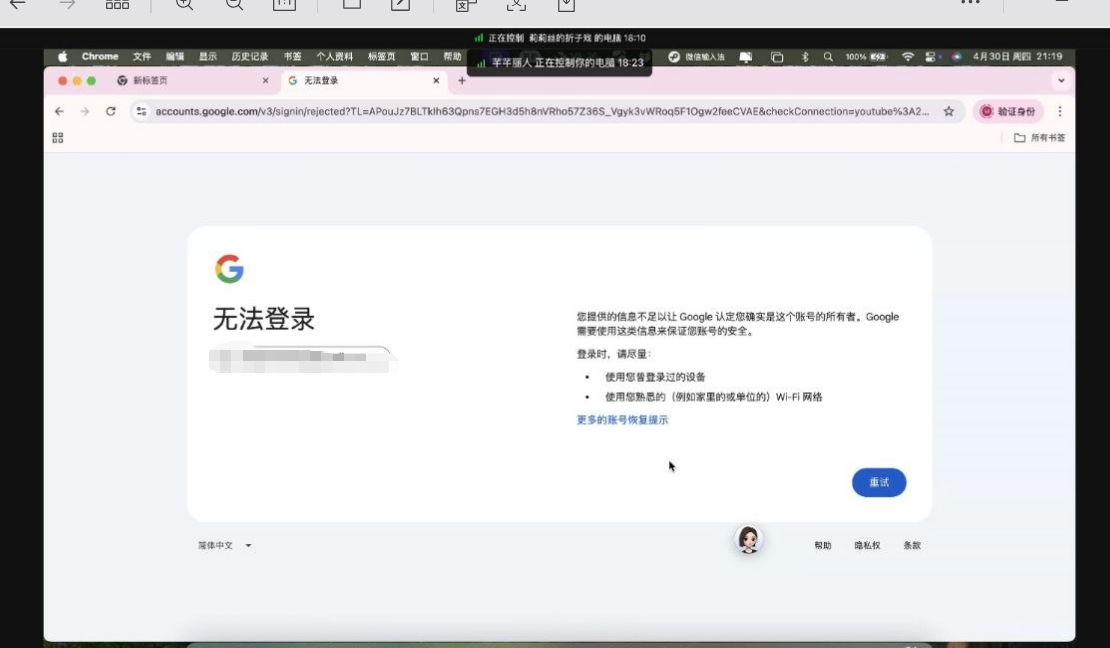
Task: Click the screen mirroring display icon
Action: point(745,57)
